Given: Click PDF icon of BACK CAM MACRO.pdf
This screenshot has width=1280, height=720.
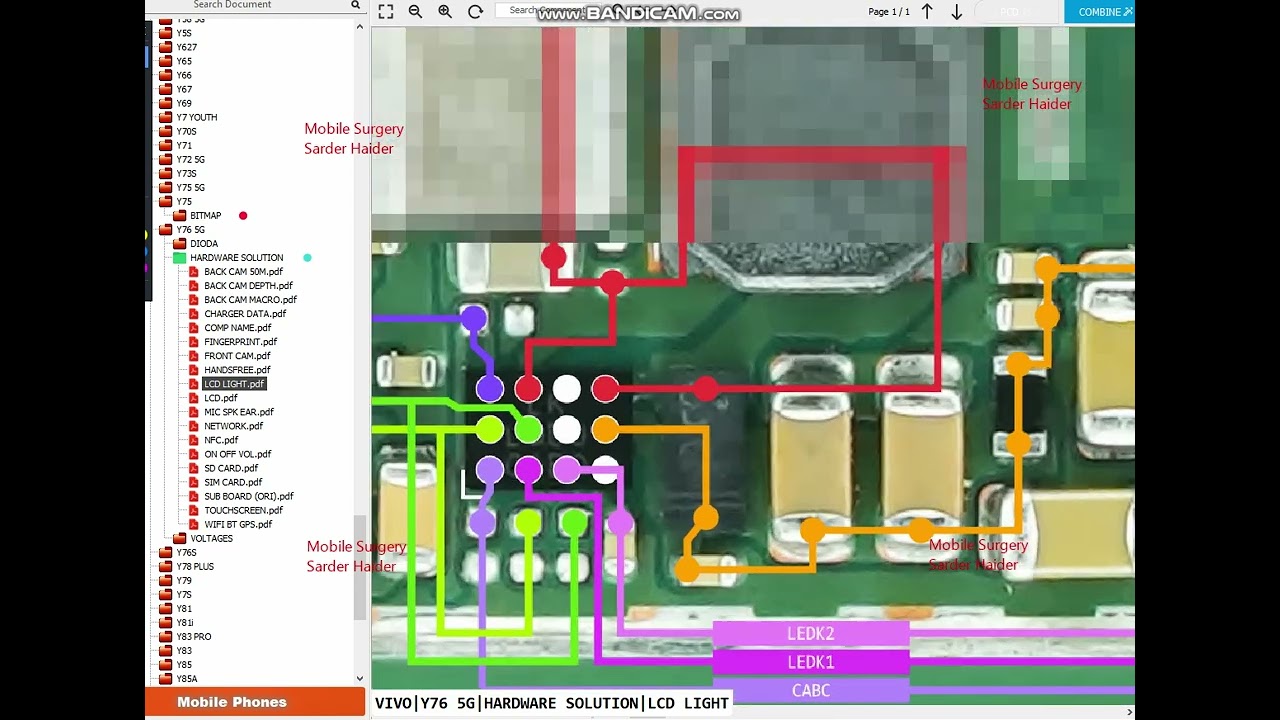Looking at the screenshot, I should (x=194, y=299).
